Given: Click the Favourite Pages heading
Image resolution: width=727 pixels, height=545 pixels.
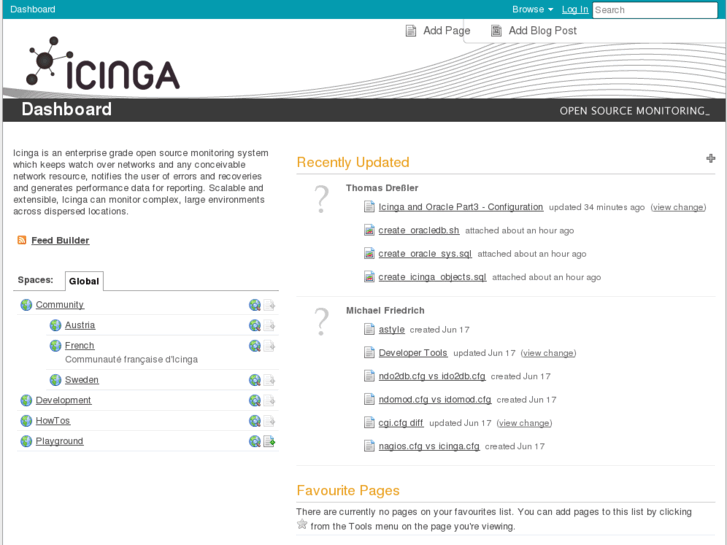Looking at the screenshot, I should [348, 490].
